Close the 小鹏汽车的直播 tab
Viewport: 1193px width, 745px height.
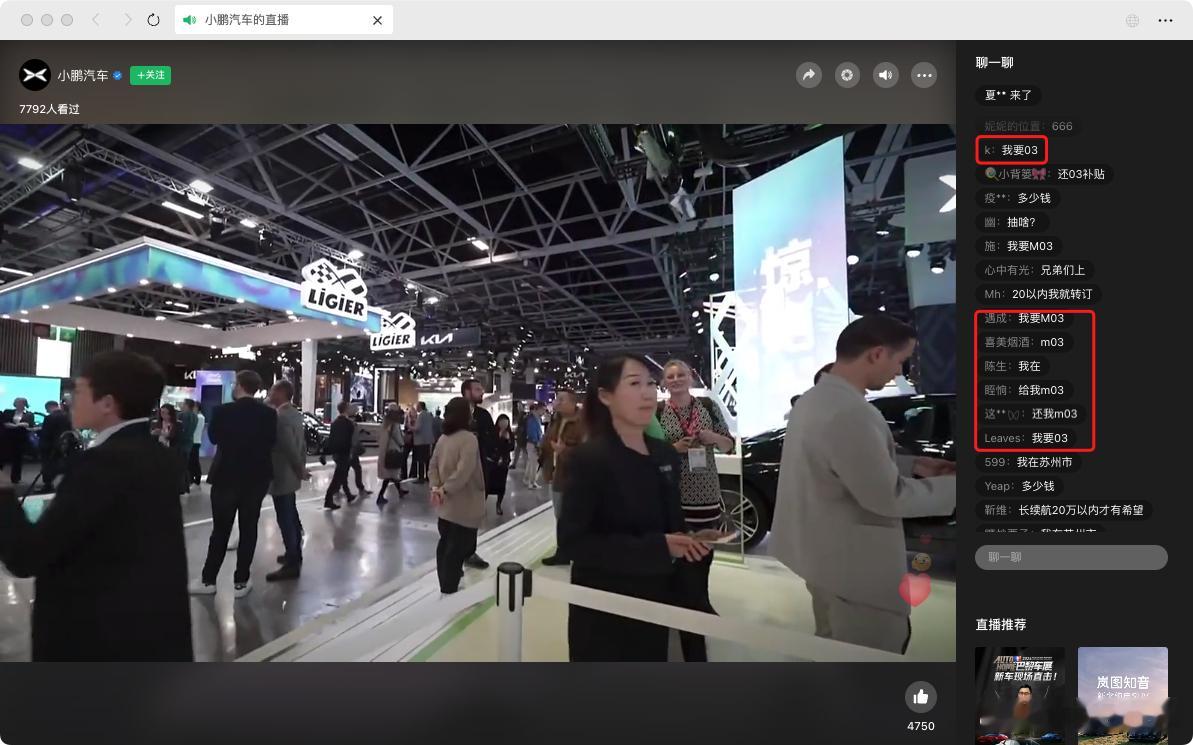click(377, 21)
